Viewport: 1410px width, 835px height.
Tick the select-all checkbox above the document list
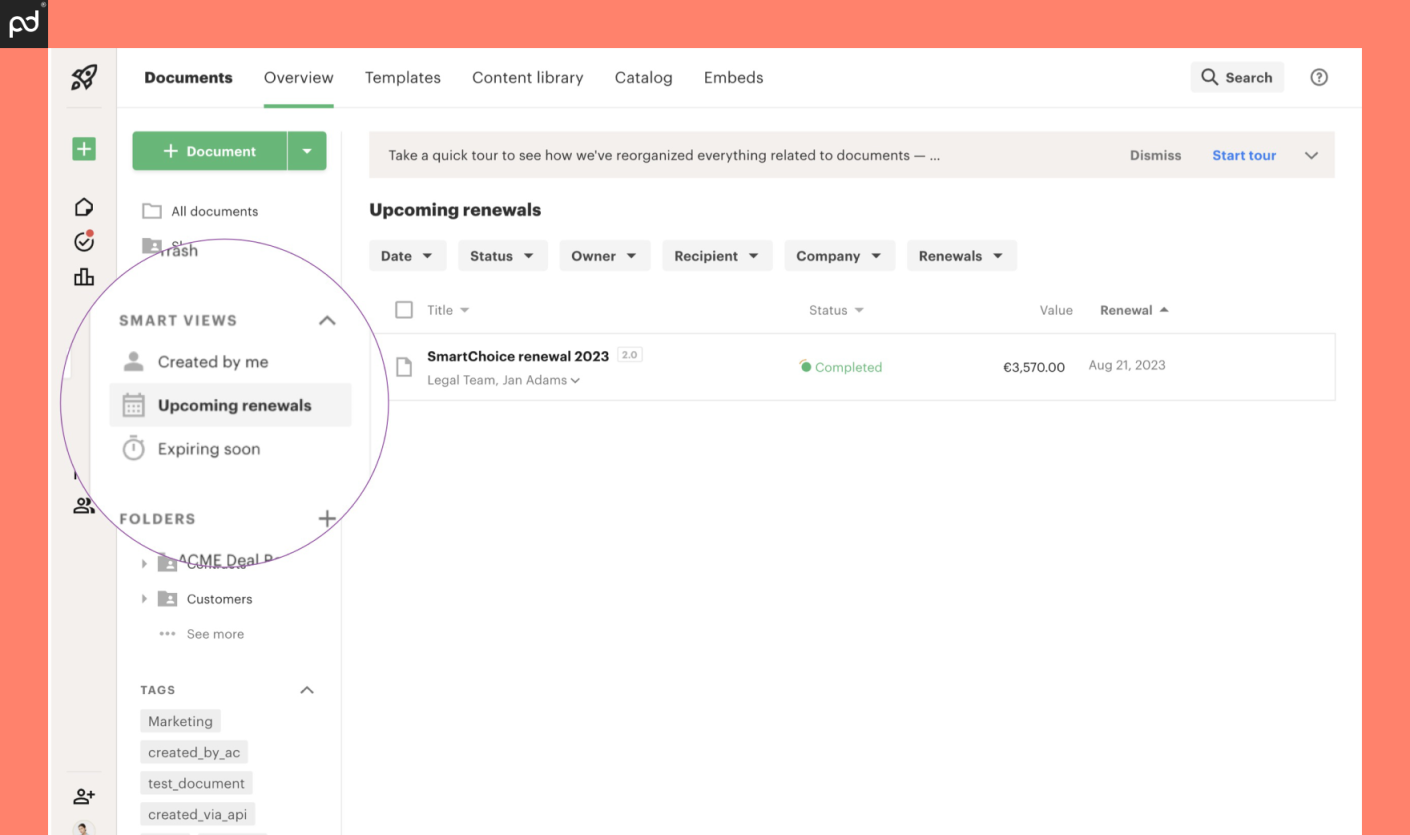[404, 310]
